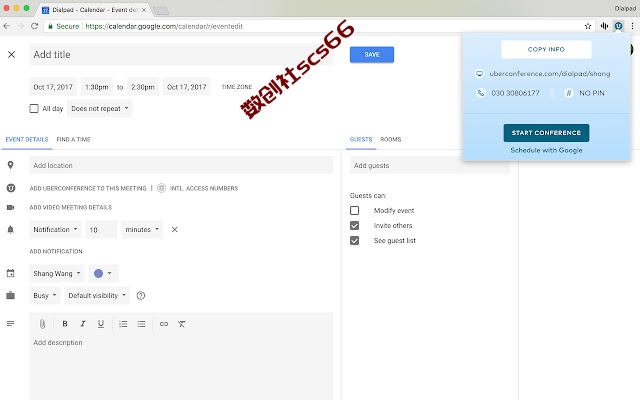Attach a file with the paperclip icon
This screenshot has height=400, width=640.
coord(42,324)
